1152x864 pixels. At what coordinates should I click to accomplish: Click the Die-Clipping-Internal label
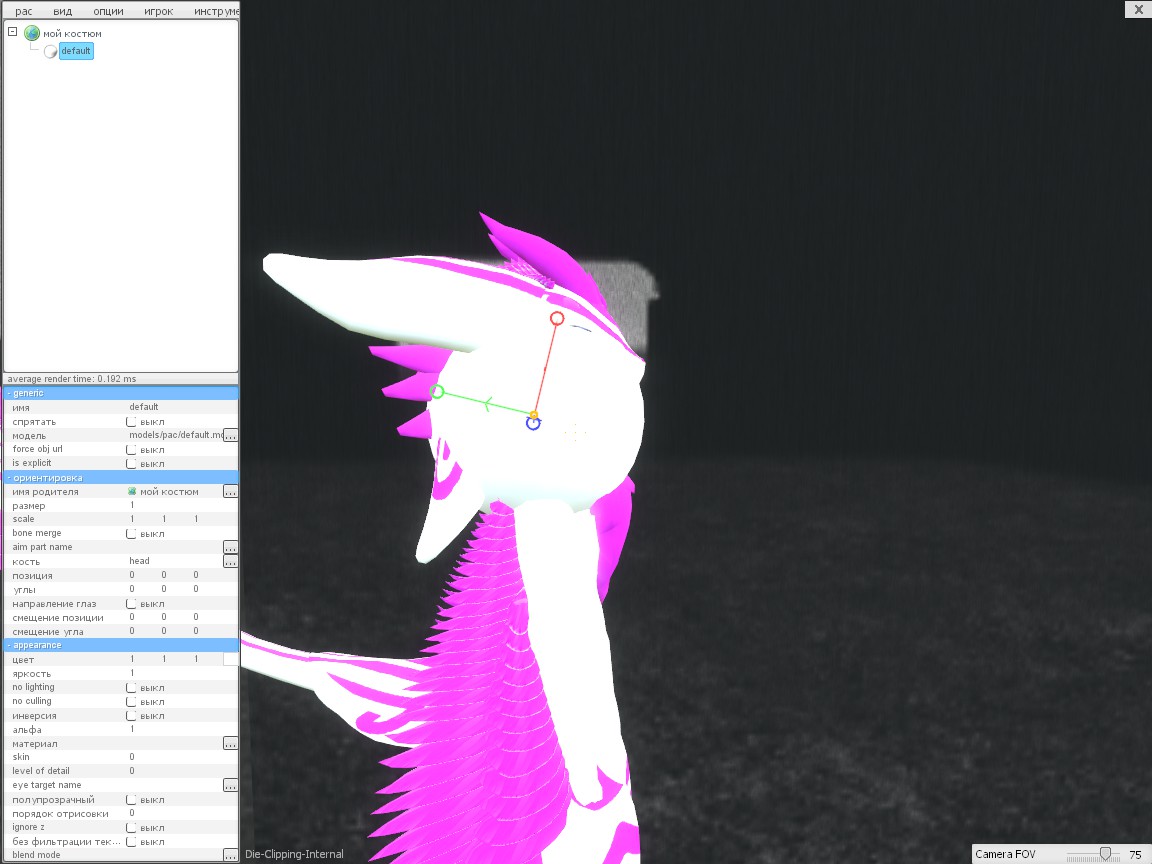(x=295, y=854)
